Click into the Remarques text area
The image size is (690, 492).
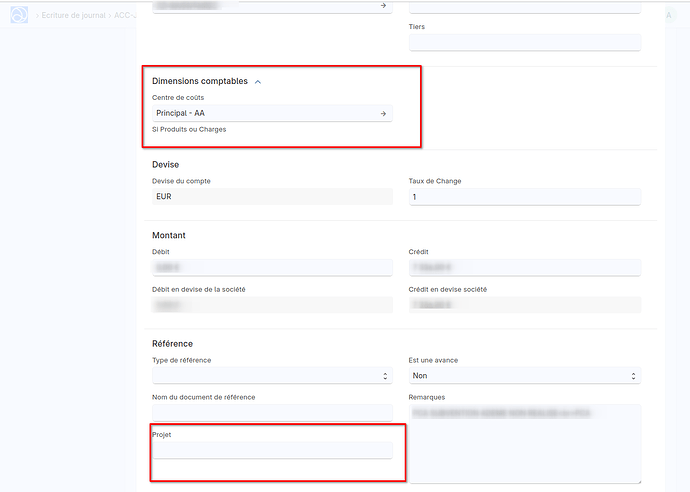point(524,442)
